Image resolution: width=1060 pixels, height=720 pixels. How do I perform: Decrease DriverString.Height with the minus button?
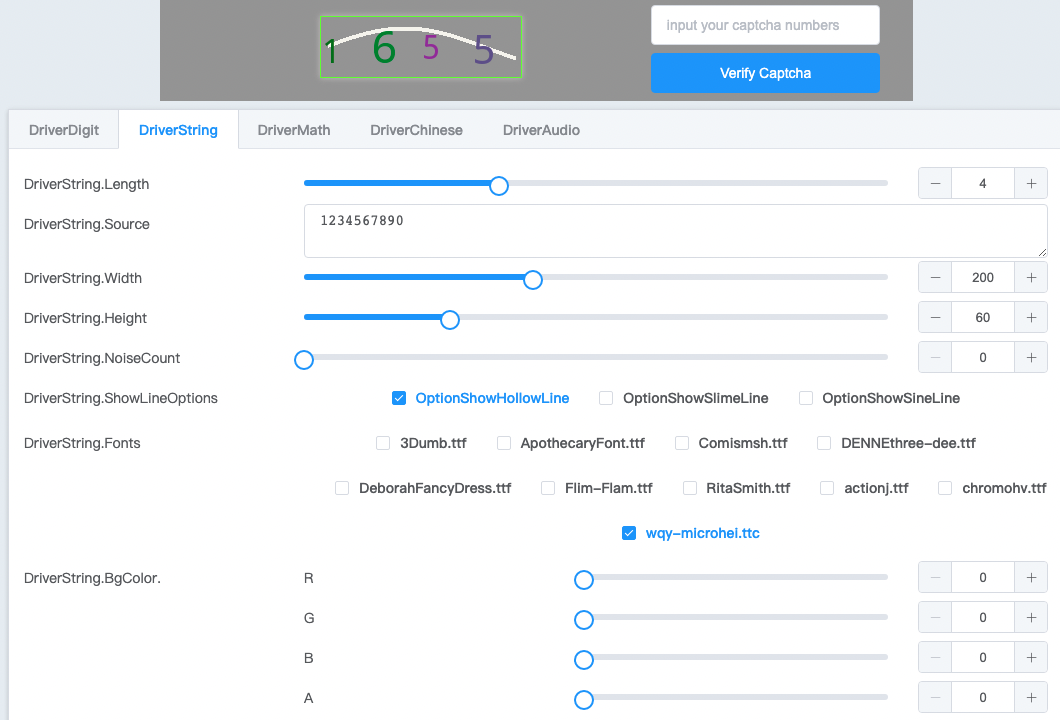coord(936,317)
